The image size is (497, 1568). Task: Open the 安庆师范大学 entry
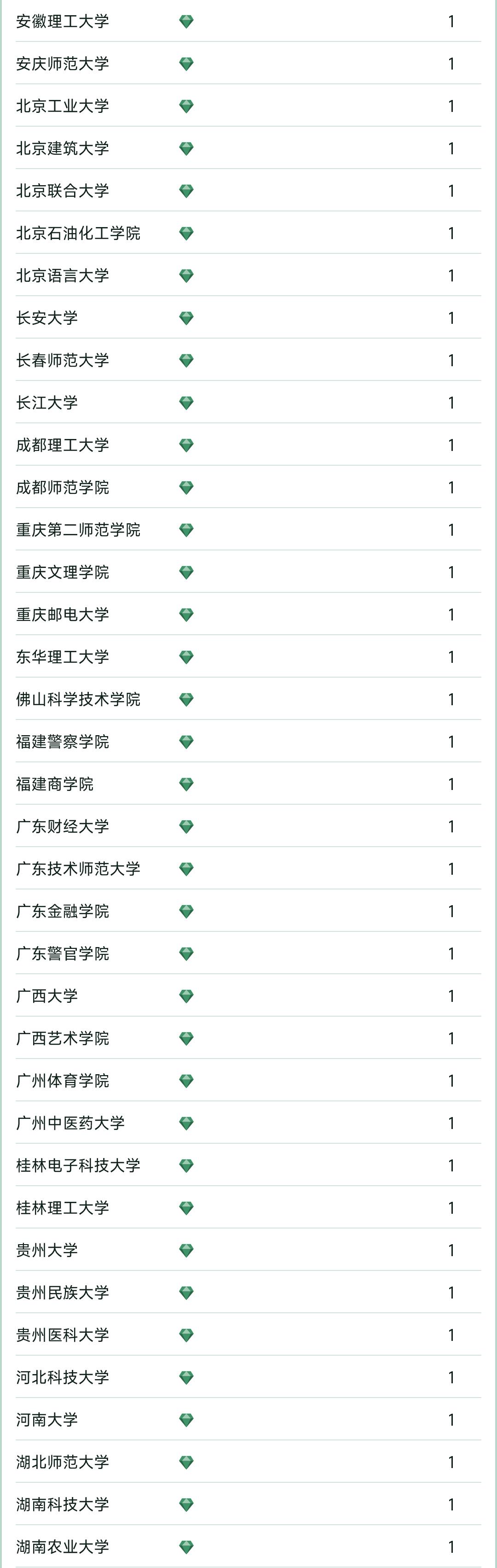pos(63,64)
